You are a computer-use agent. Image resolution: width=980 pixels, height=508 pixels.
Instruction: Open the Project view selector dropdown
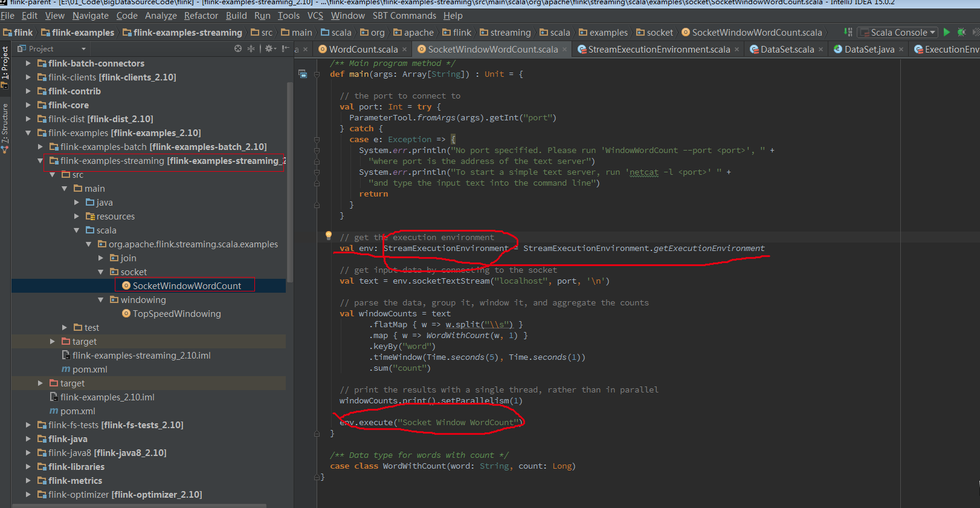click(52, 48)
